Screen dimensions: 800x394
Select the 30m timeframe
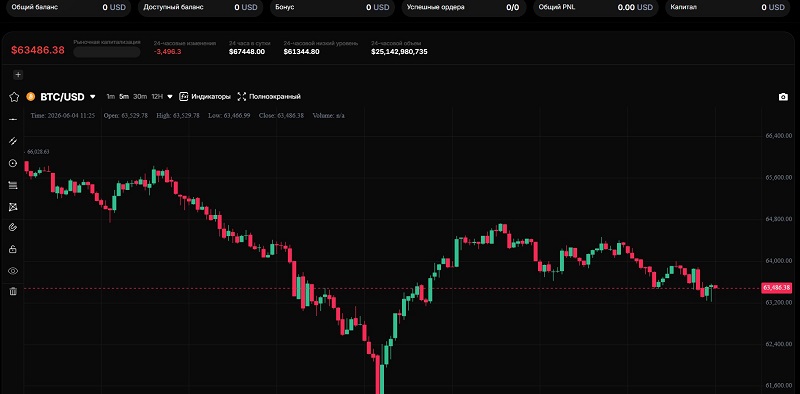point(140,96)
